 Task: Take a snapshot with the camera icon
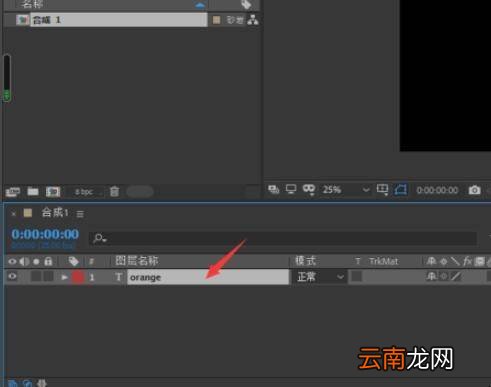pyautogui.click(x=474, y=190)
